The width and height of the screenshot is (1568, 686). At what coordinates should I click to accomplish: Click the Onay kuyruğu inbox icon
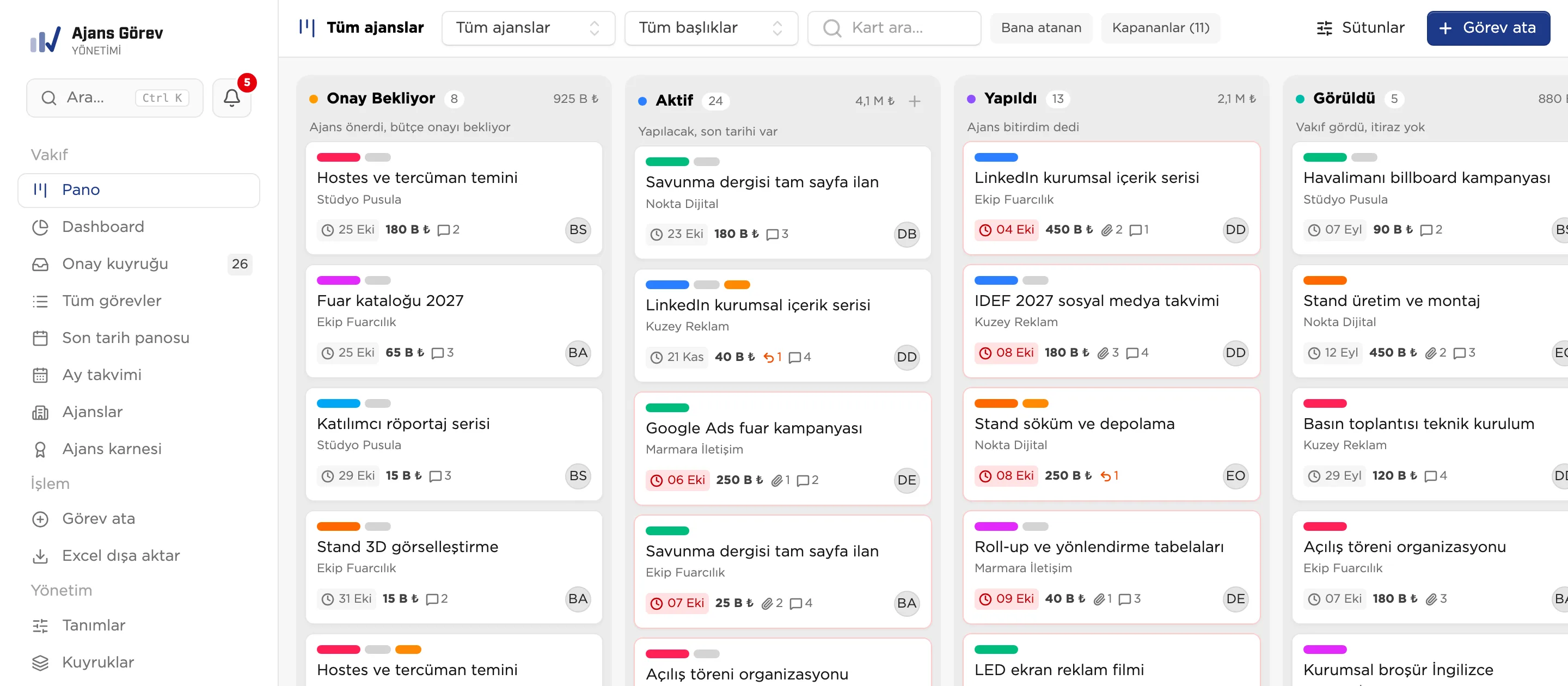coord(40,264)
